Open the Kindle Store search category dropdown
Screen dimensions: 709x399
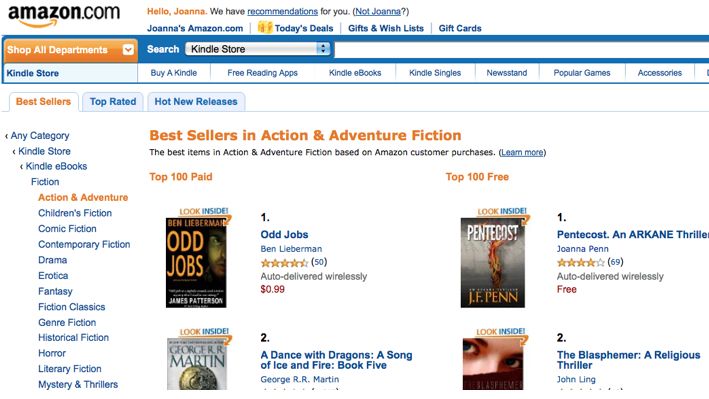(258, 49)
